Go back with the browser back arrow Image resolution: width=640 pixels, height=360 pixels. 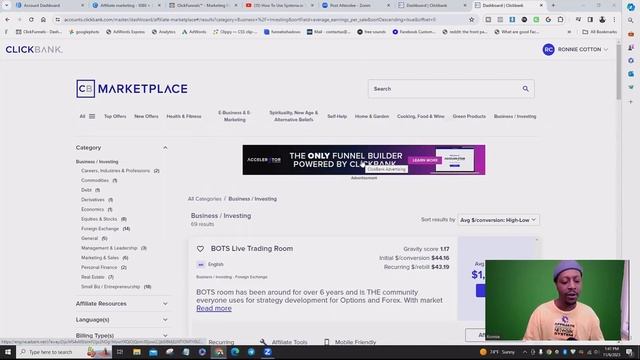(7, 19)
